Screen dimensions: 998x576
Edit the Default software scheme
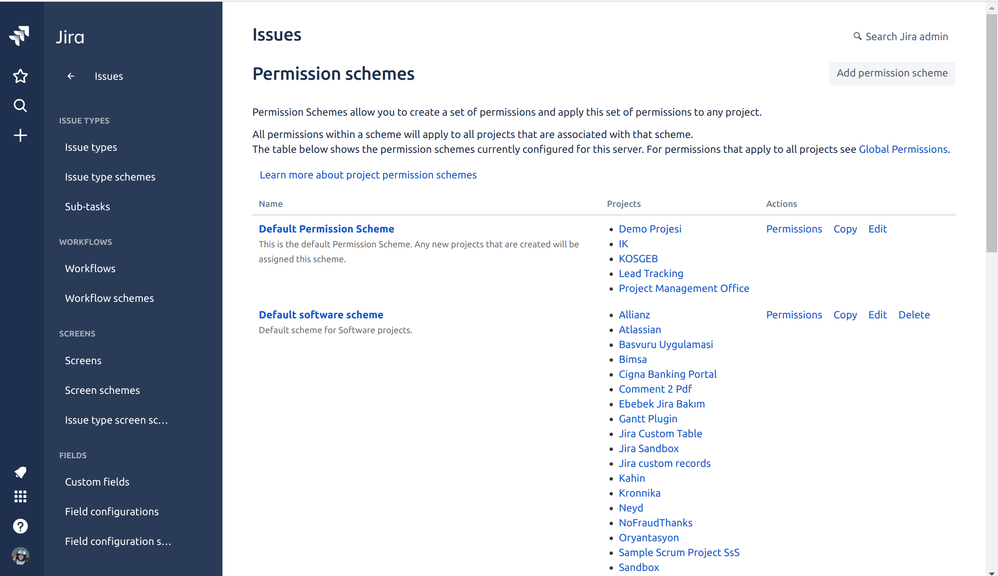pyautogui.click(x=877, y=315)
